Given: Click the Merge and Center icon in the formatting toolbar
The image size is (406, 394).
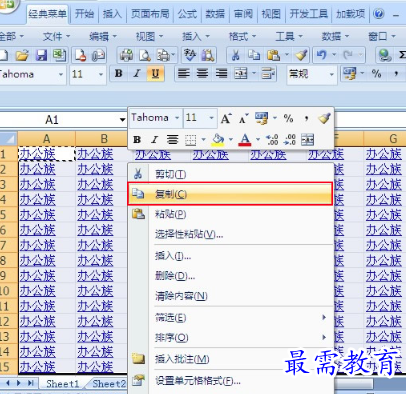Looking at the screenshot, I should tap(241, 74).
